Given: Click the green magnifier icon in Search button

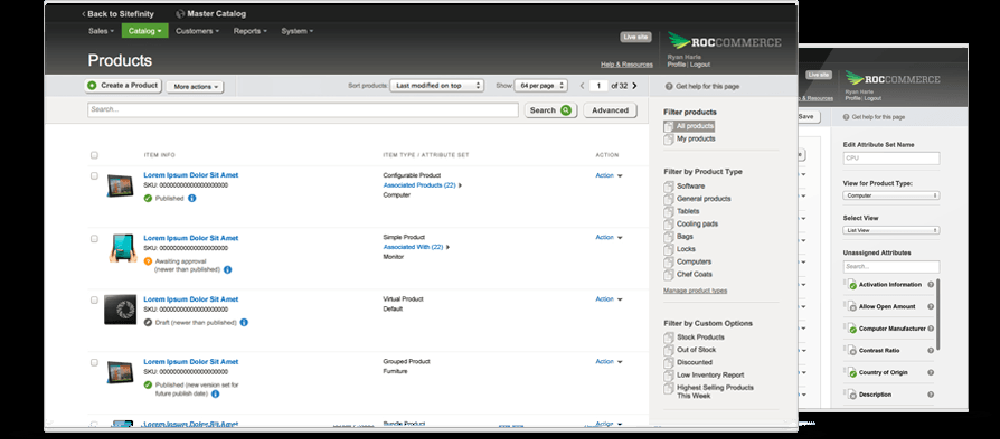Looking at the screenshot, I should point(565,110).
